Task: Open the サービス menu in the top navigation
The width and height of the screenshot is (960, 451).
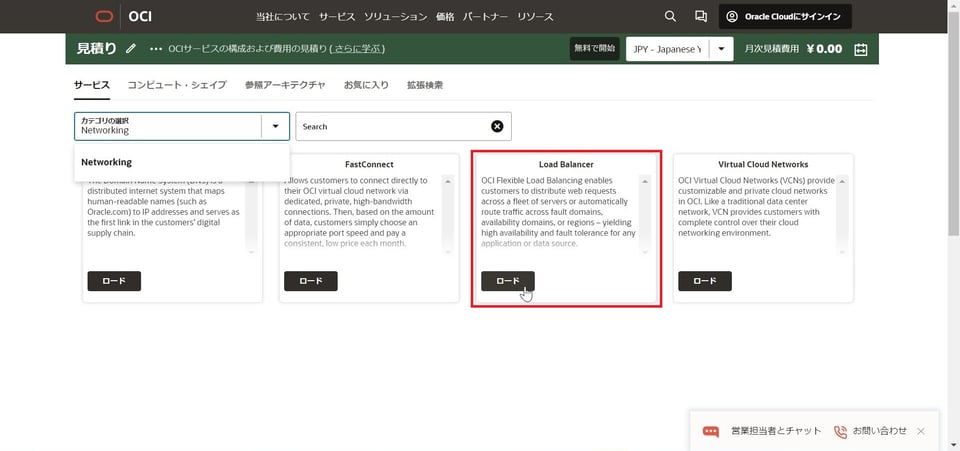Action: (x=337, y=17)
